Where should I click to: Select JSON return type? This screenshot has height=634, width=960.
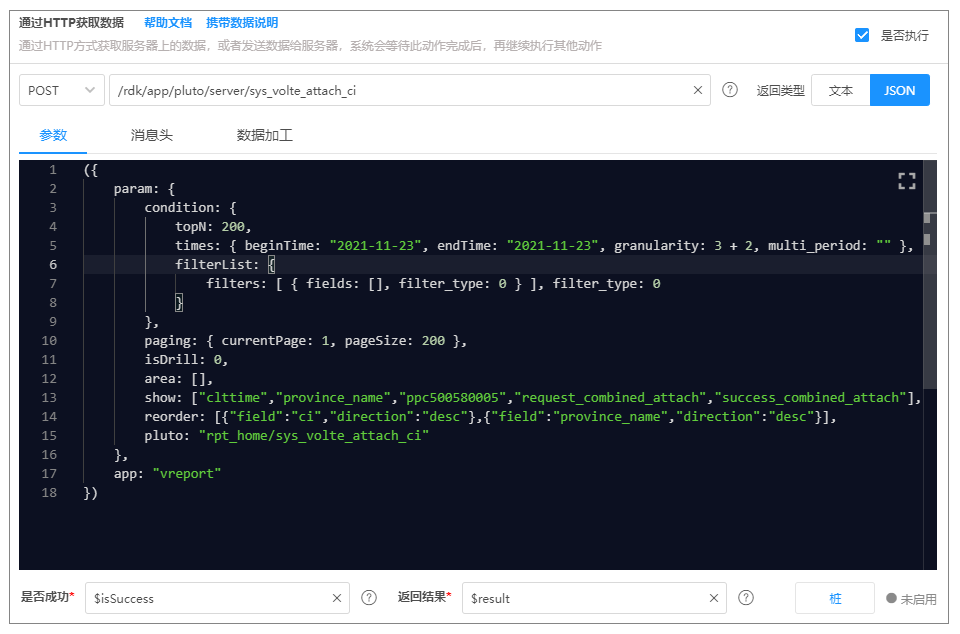(x=899, y=90)
